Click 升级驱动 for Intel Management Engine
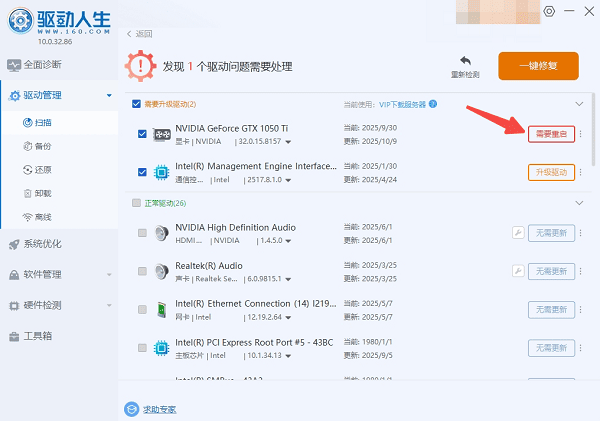This screenshot has height=421, width=600. (551, 173)
